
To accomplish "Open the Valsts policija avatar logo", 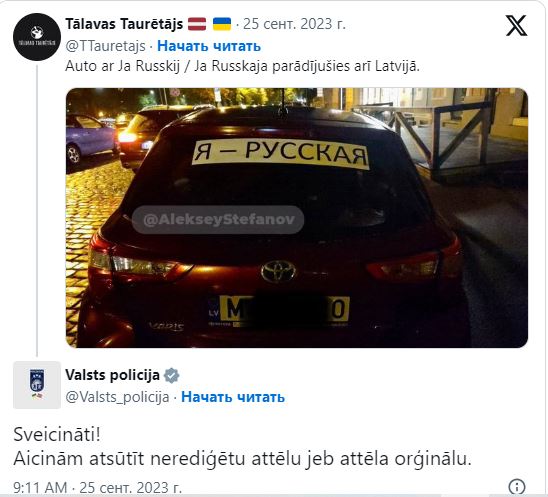I will (x=37, y=385).
